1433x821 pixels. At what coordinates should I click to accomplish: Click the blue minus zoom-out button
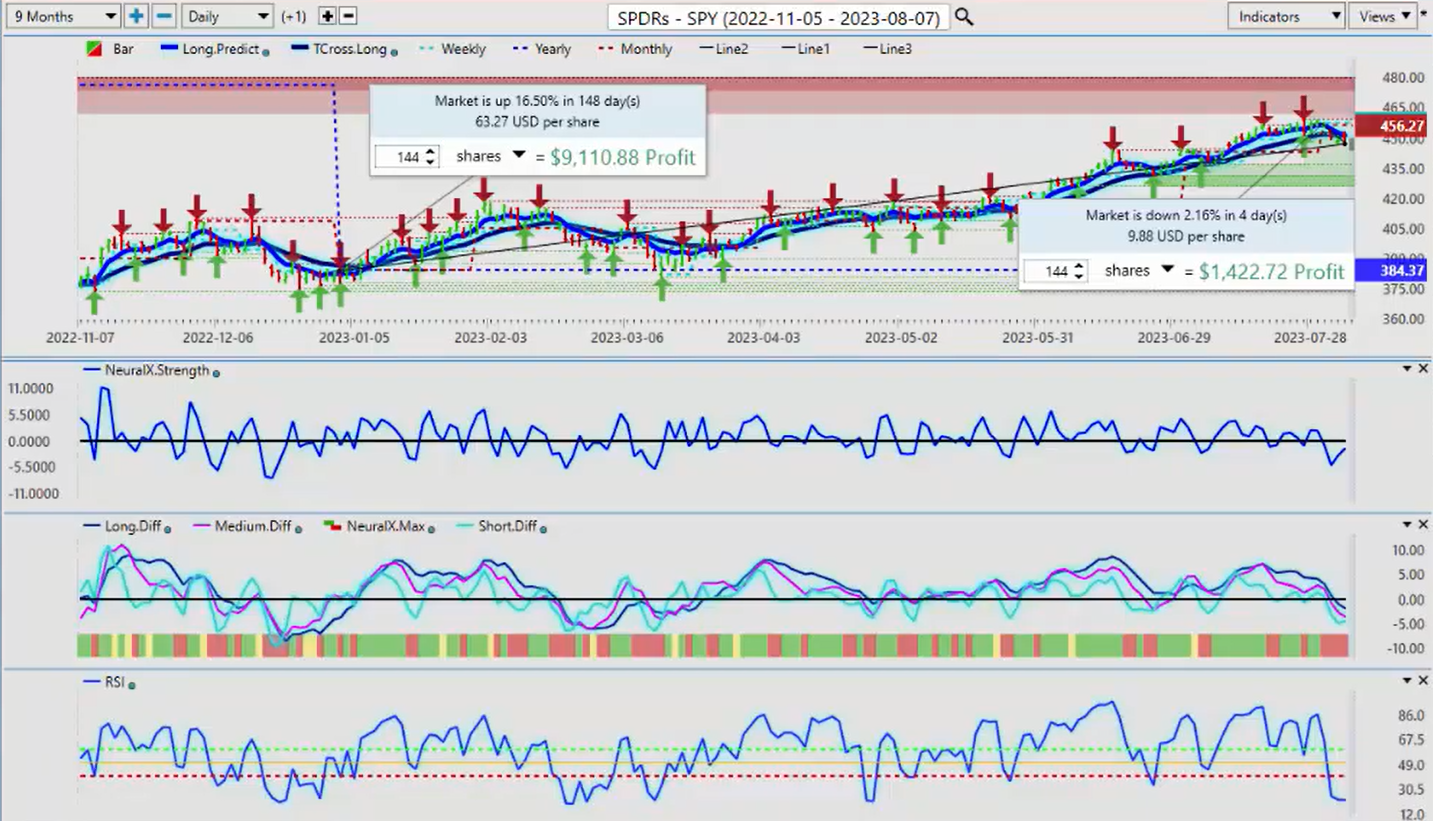[165, 16]
